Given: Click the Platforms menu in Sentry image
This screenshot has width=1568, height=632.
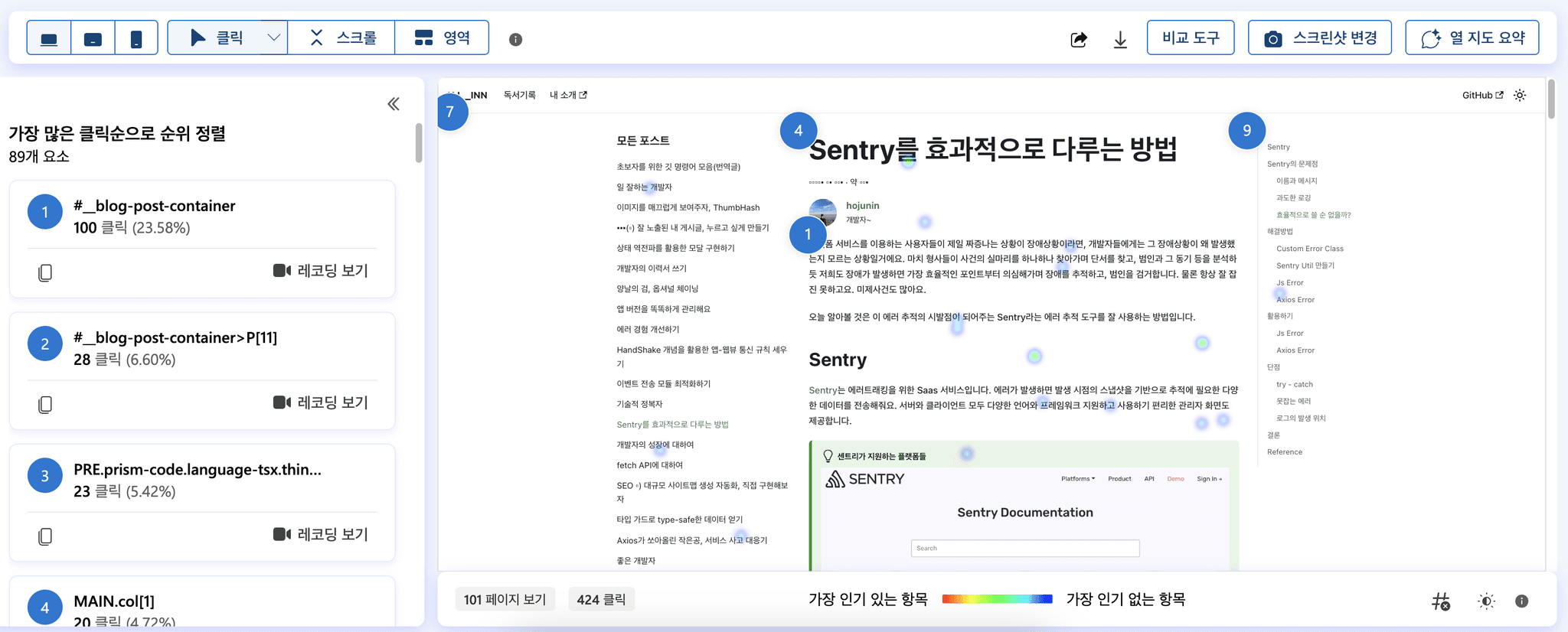Looking at the screenshot, I should pos(1078,479).
